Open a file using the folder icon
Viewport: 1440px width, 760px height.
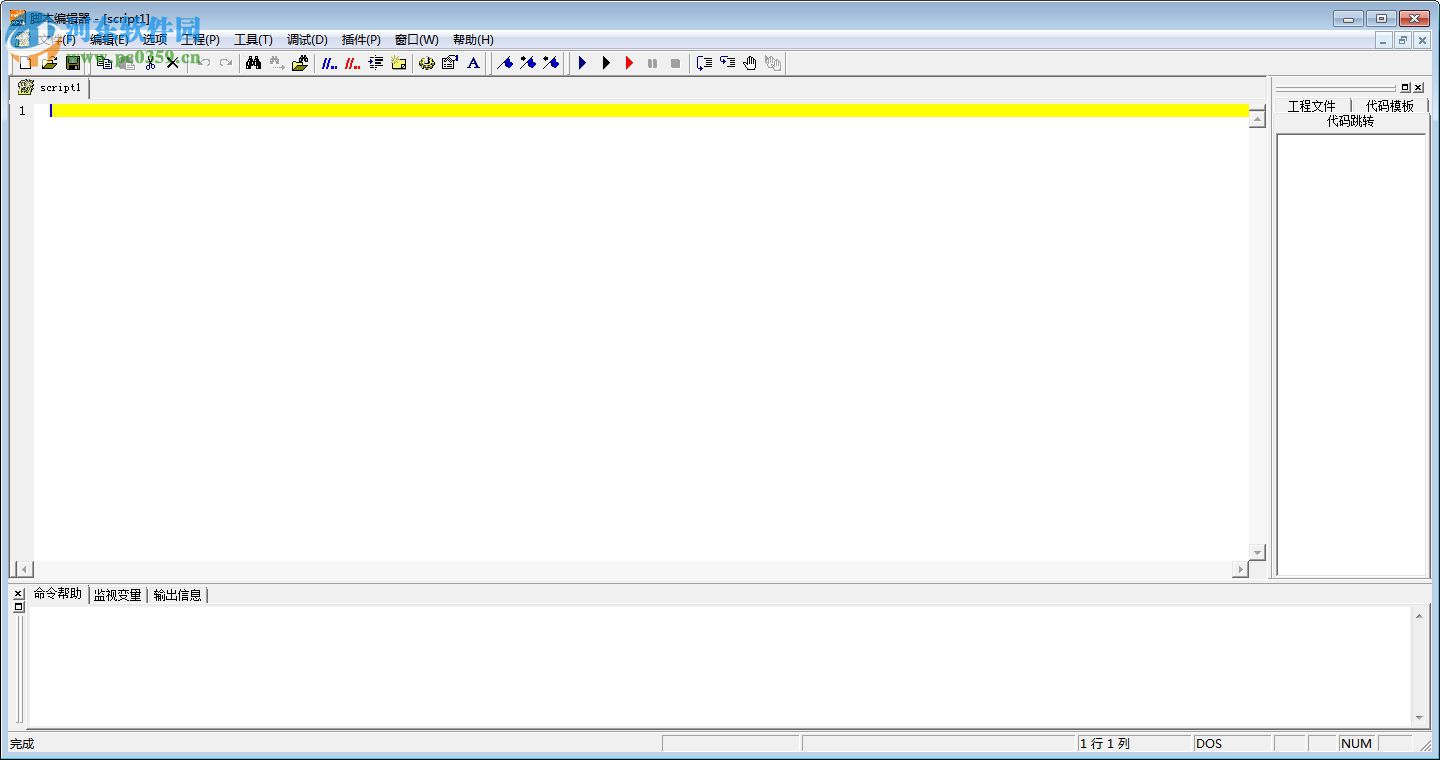pos(49,63)
